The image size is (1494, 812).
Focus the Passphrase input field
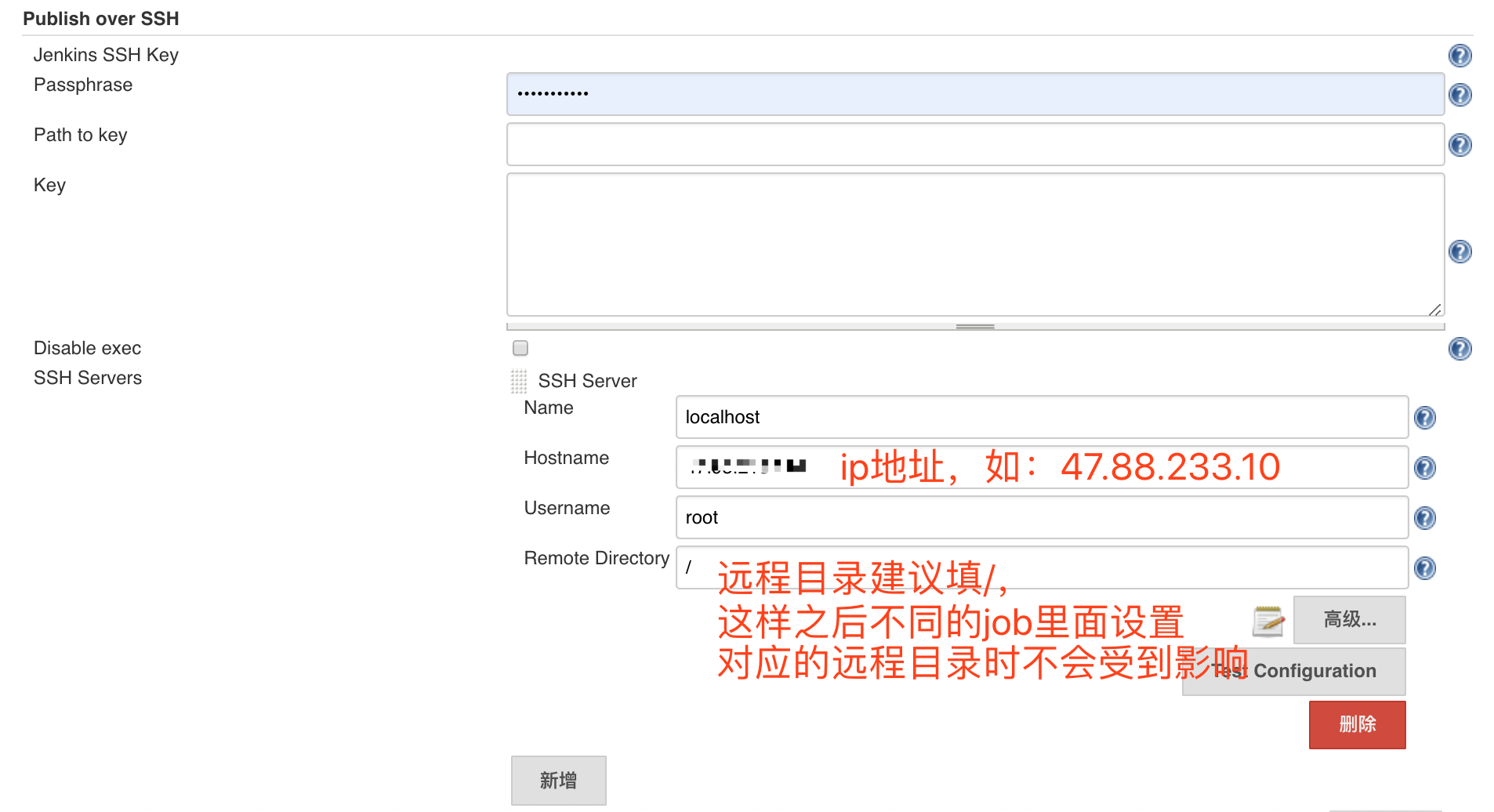975,94
